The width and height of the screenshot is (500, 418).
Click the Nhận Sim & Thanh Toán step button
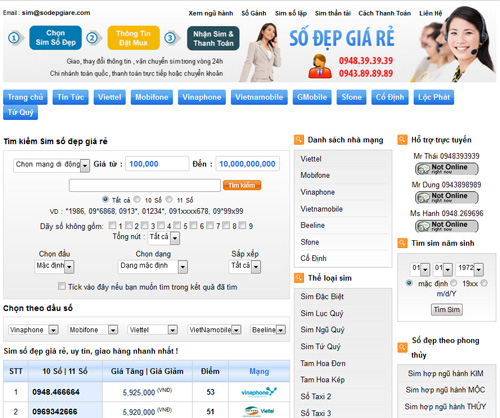213,38
